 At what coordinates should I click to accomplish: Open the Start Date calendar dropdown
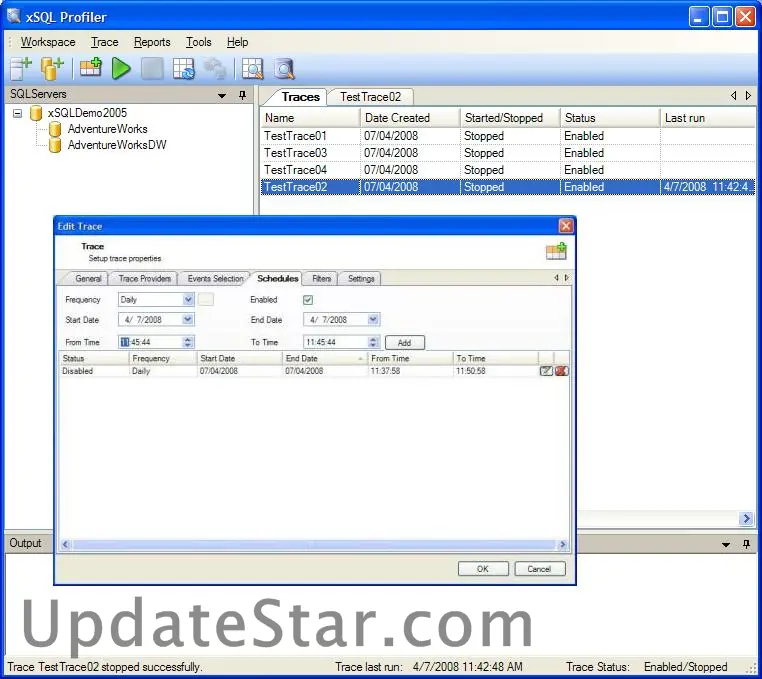188,319
